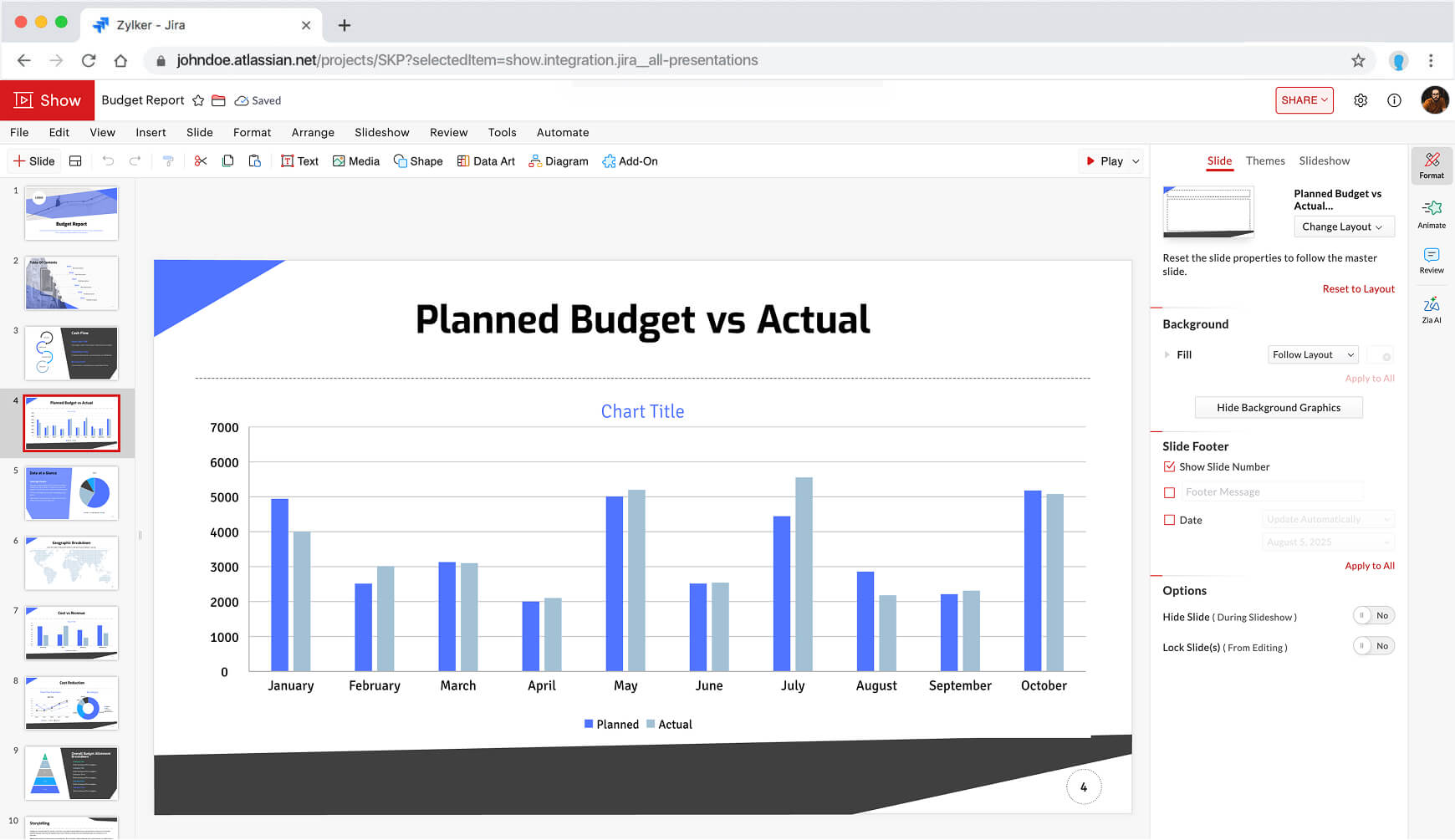Open the Arrange menu
This screenshot has width=1455, height=840.
pos(313,132)
